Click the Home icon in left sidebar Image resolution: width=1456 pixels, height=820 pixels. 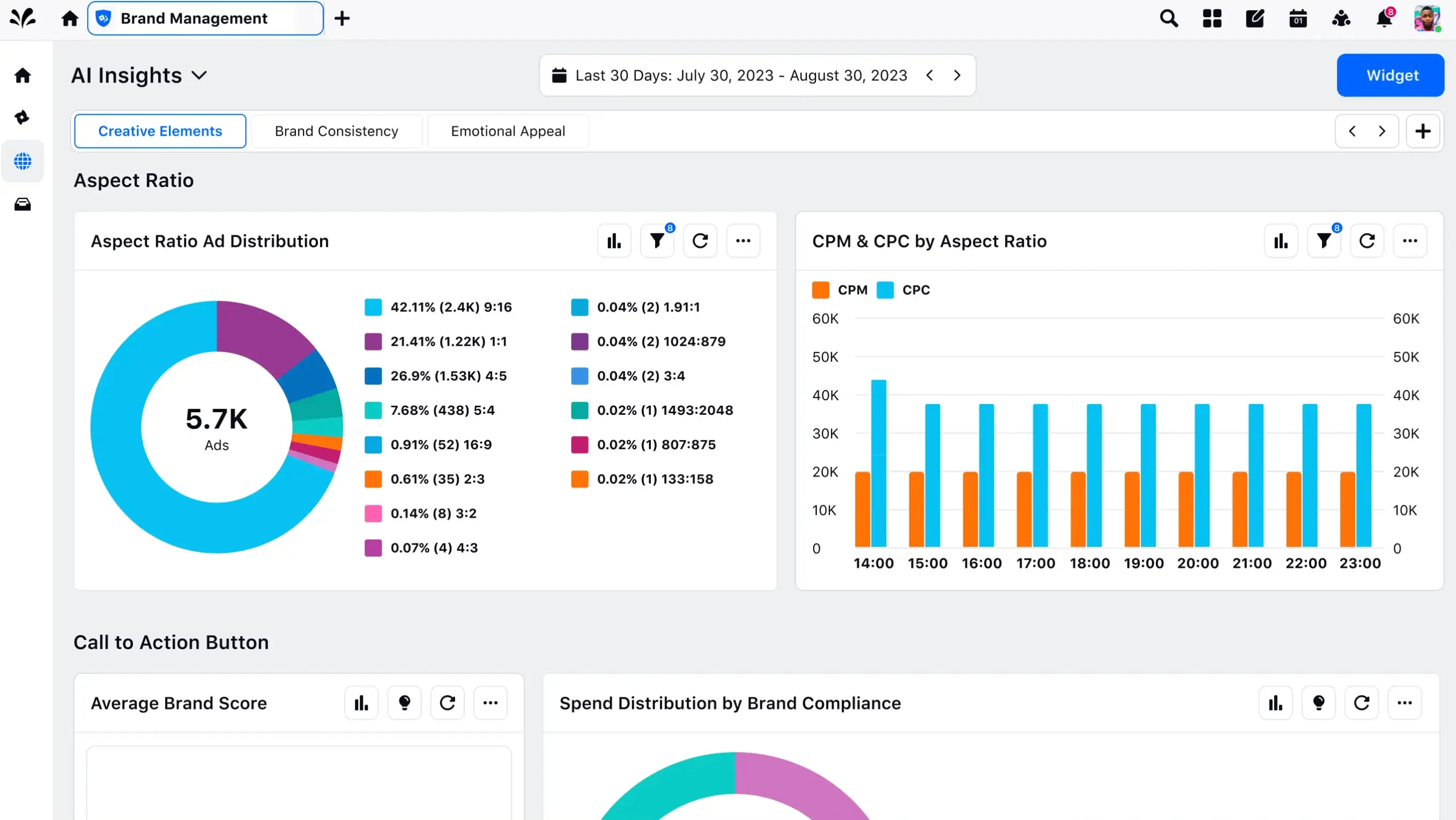(x=23, y=74)
